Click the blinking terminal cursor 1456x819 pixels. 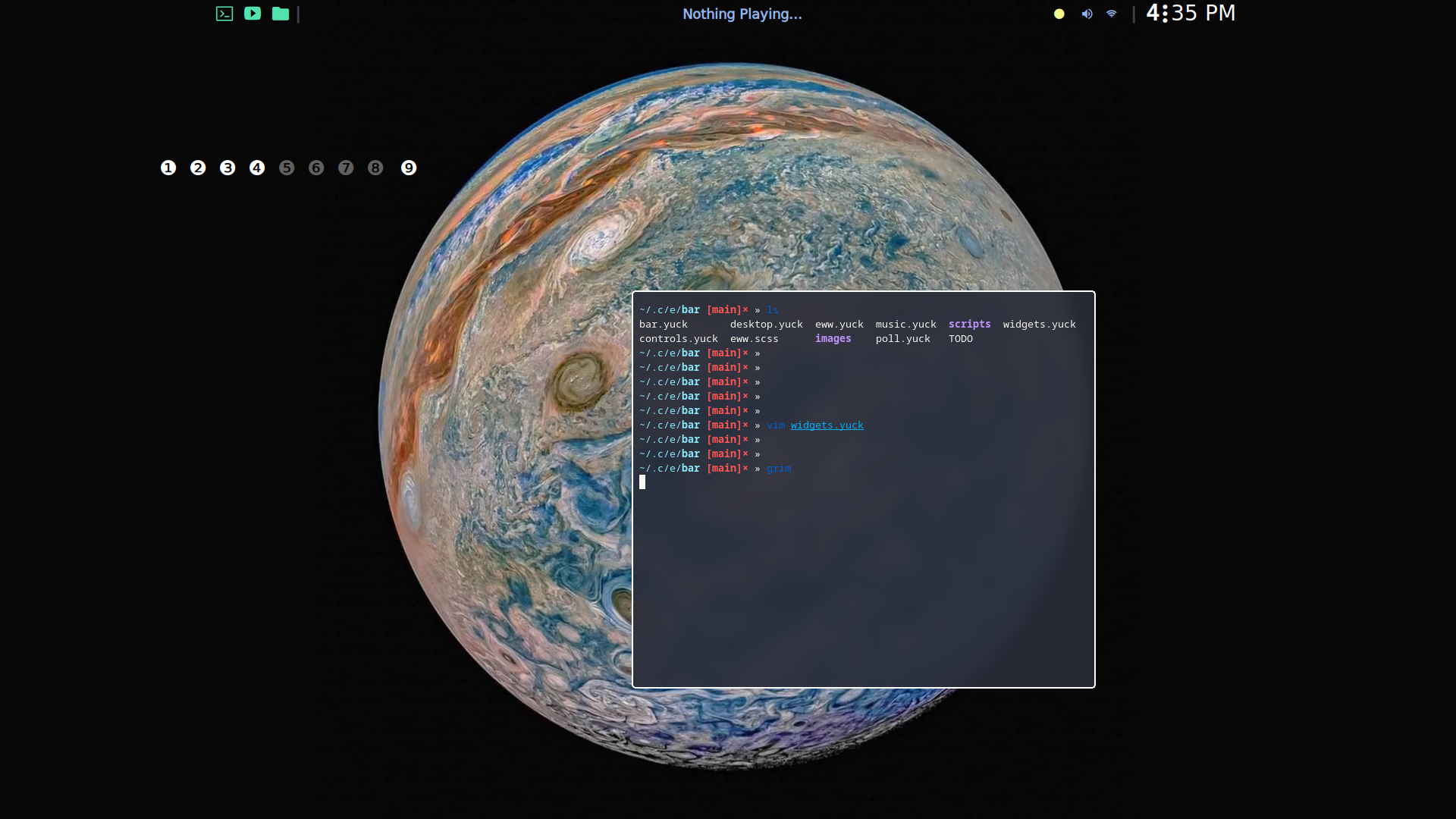[643, 482]
